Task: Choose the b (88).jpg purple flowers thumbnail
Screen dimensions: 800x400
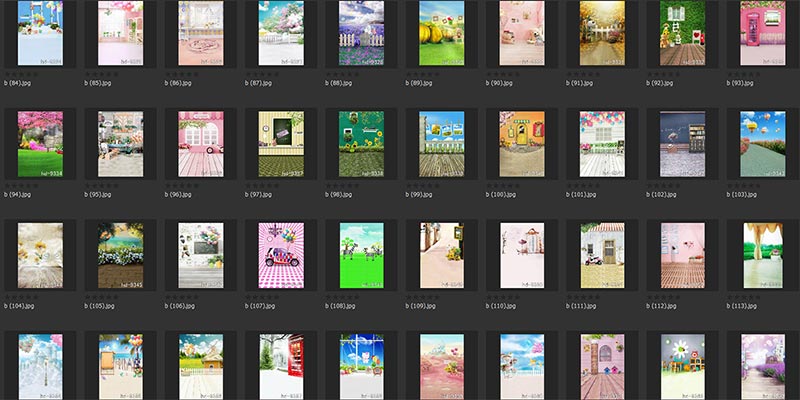Action: [361, 33]
